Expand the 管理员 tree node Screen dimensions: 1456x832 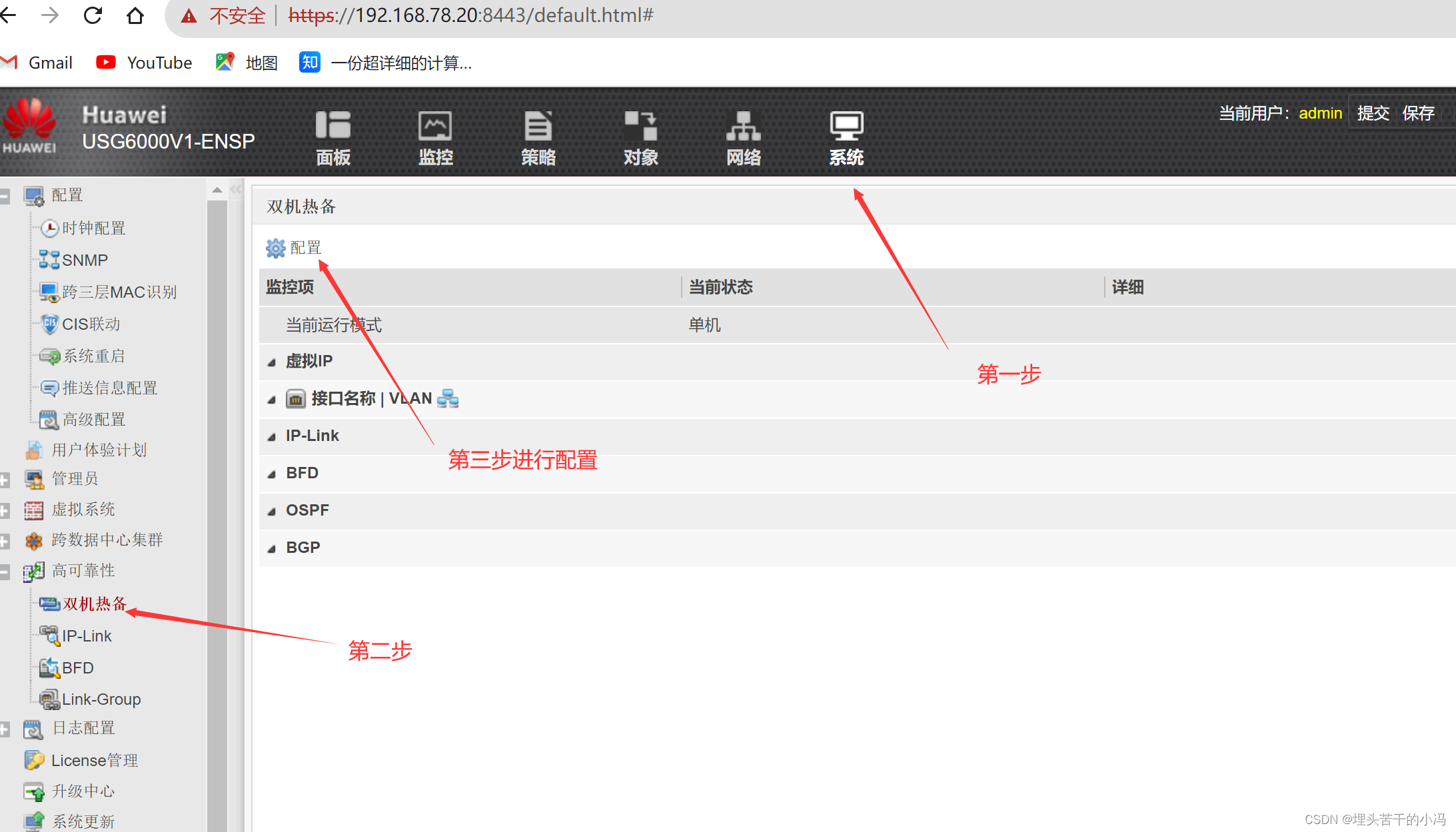click(x=5, y=480)
